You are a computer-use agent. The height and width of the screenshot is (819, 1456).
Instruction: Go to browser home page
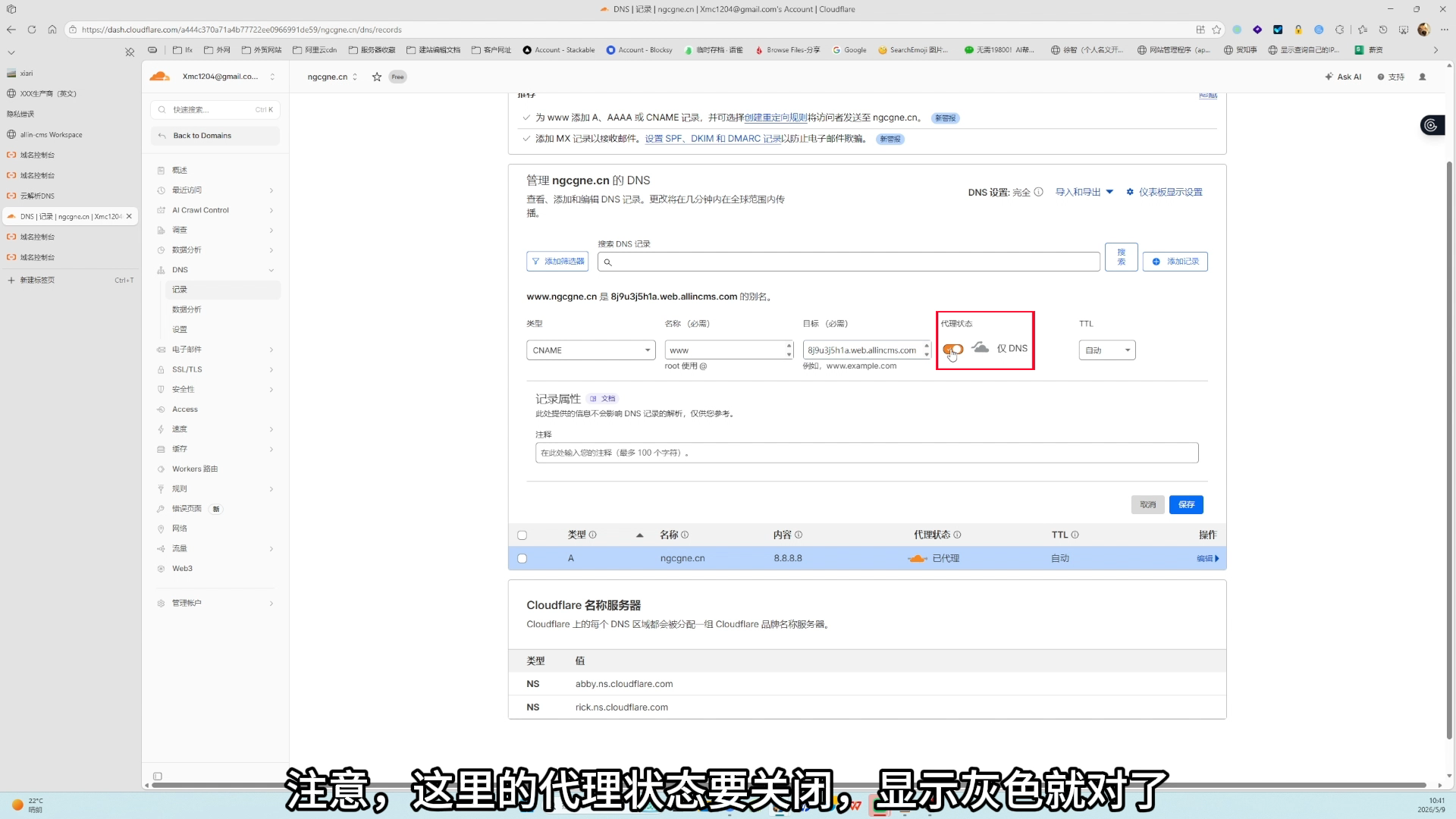tap(52, 30)
